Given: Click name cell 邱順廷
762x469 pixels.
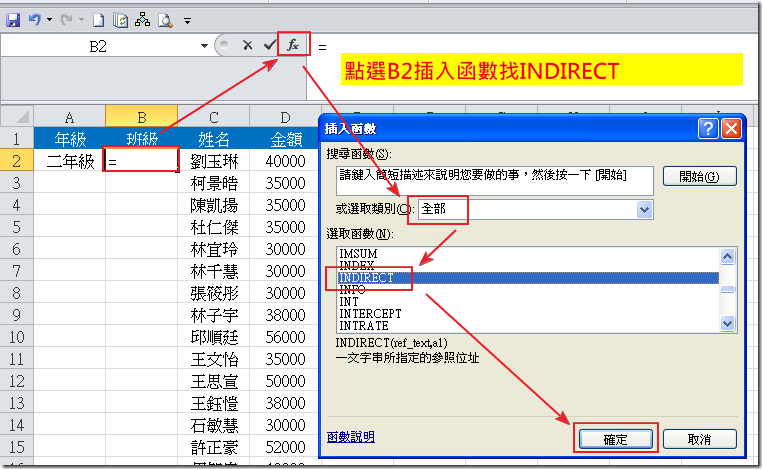Looking at the screenshot, I should tap(213, 337).
